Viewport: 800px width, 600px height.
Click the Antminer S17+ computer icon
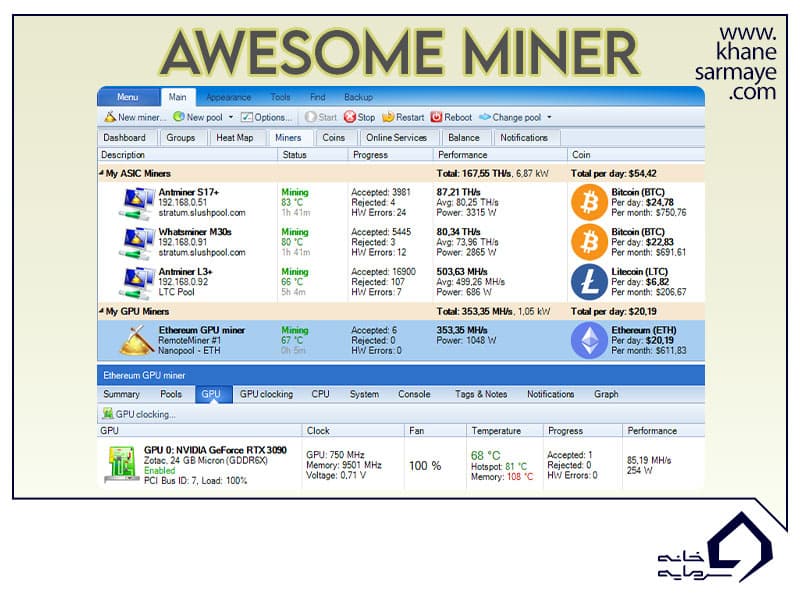137,203
